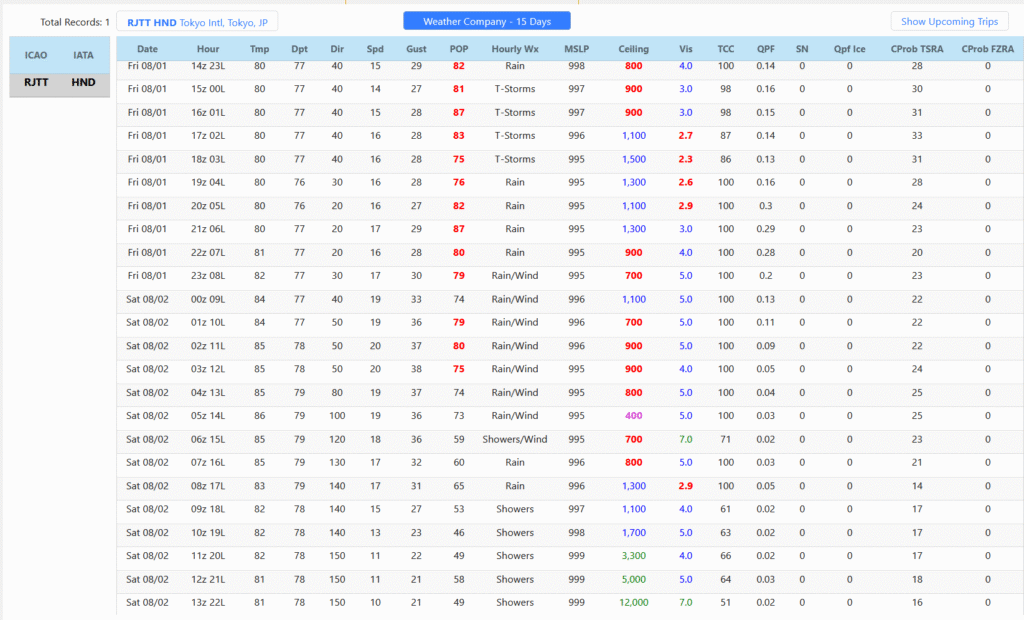Click the Ceiling column header
This screenshot has width=1024, height=620.
tap(633, 49)
